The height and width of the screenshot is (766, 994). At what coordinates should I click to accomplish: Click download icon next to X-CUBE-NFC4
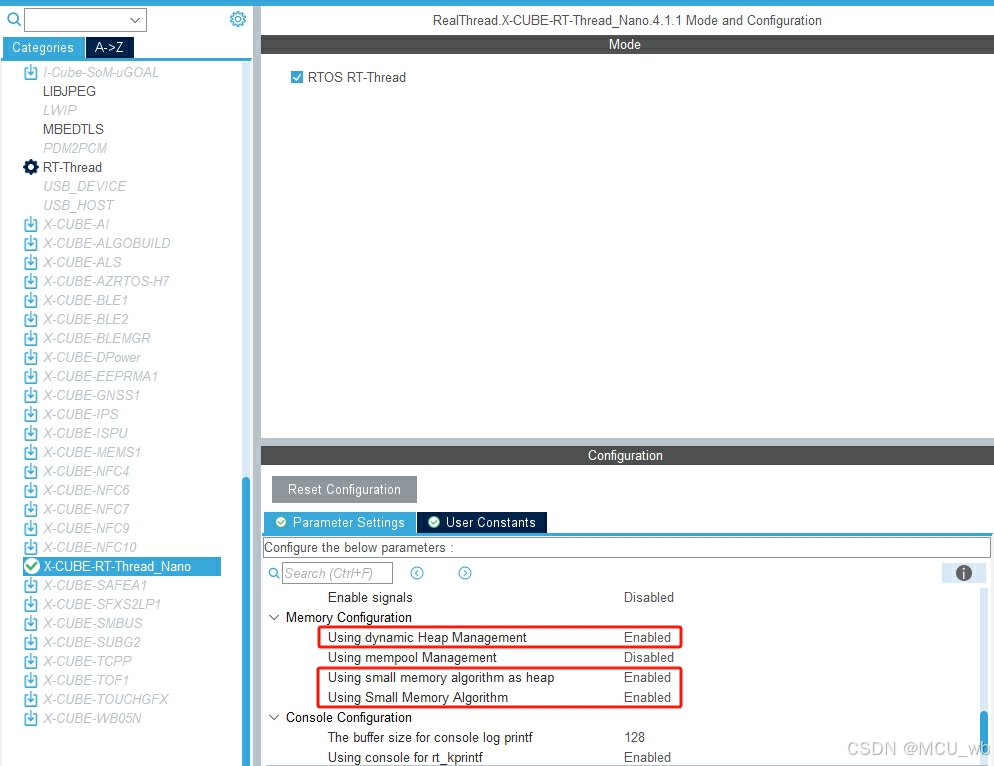(30, 472)
